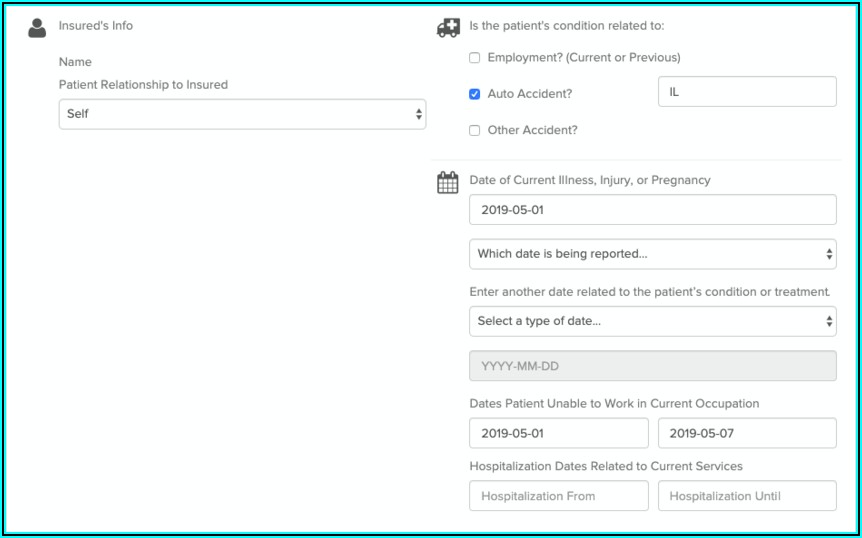Screen dimensions: 862x538
Task: Click the Insured's Info person icon
Action: (x=37, y=28)
